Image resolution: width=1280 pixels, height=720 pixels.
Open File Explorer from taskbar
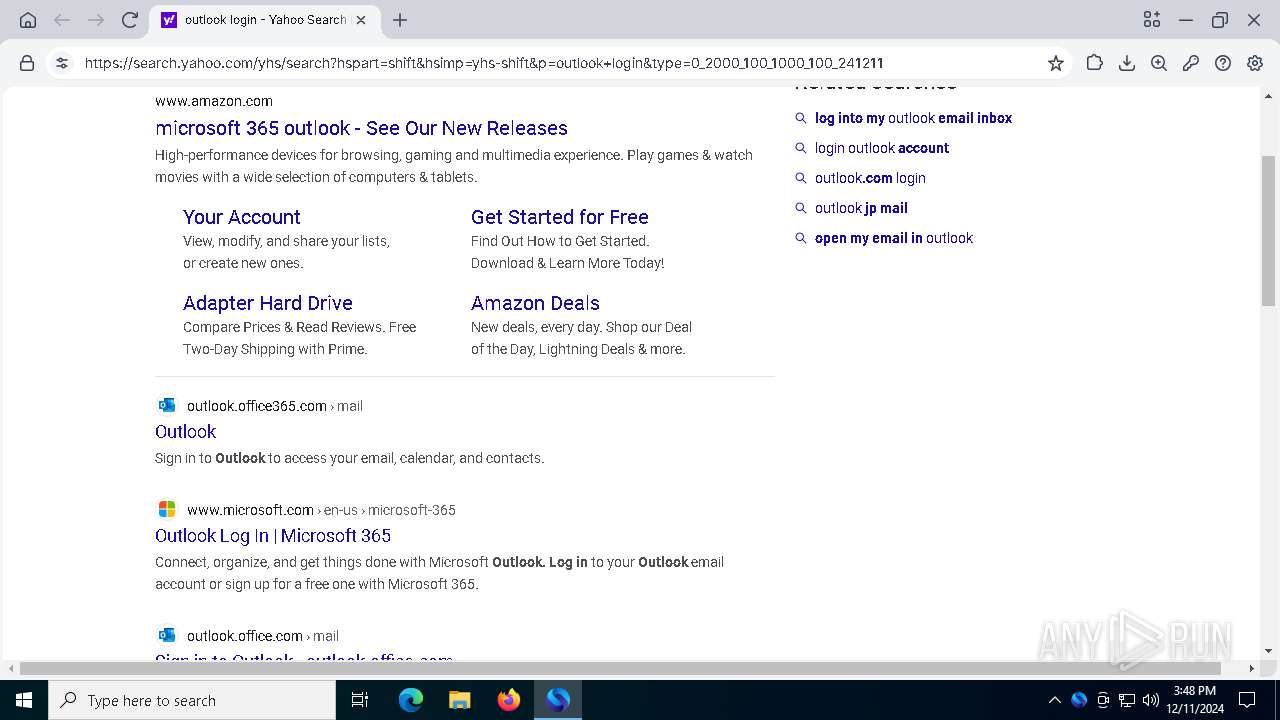(x=459, y=700)
